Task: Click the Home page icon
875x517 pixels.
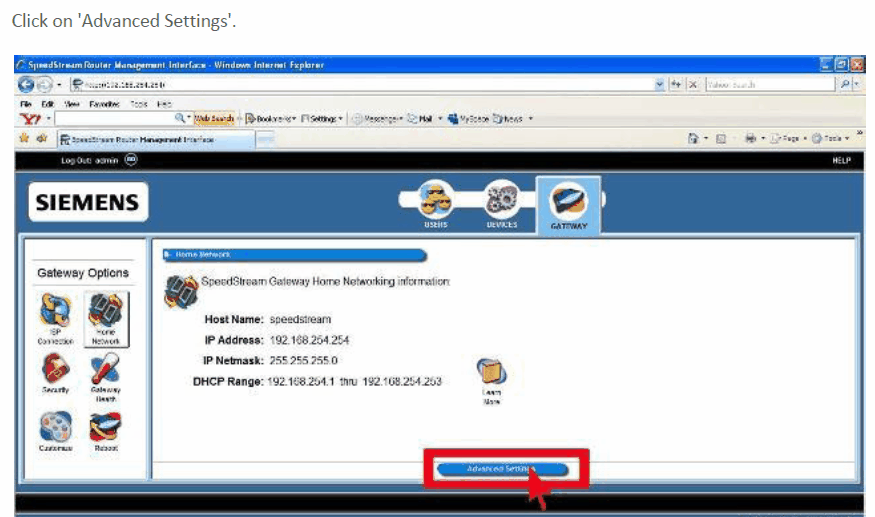Action: pyautogui.click(x=693, y=138)
